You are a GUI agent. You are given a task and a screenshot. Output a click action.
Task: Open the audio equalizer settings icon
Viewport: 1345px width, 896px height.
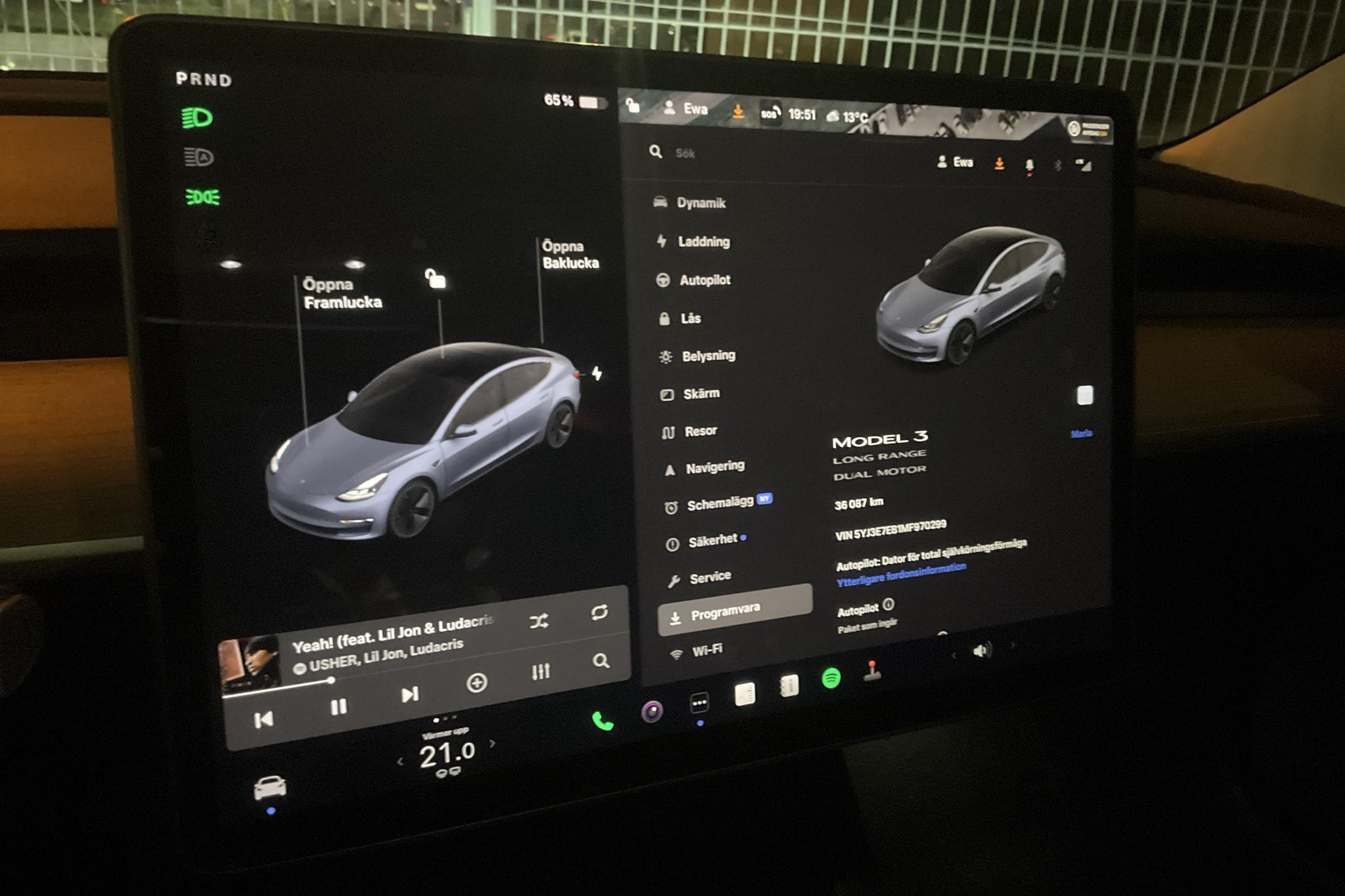pos(540,672)
